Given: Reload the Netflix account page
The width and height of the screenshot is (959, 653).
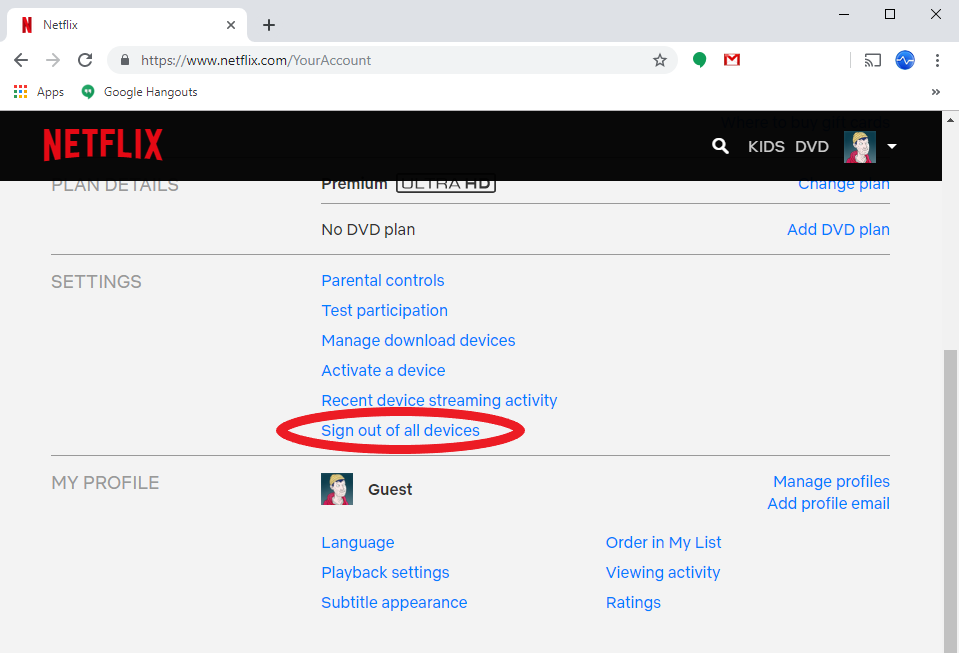Looking at the screenshot, I should coord(85,60).
